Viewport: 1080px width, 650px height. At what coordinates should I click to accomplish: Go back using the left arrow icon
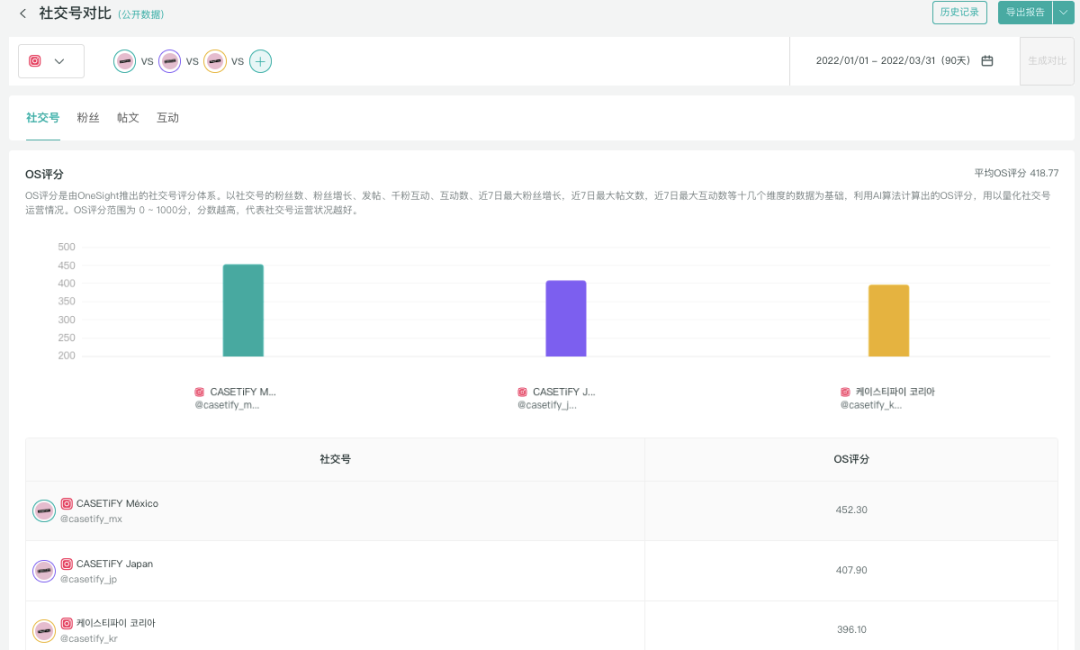point(23,13)
